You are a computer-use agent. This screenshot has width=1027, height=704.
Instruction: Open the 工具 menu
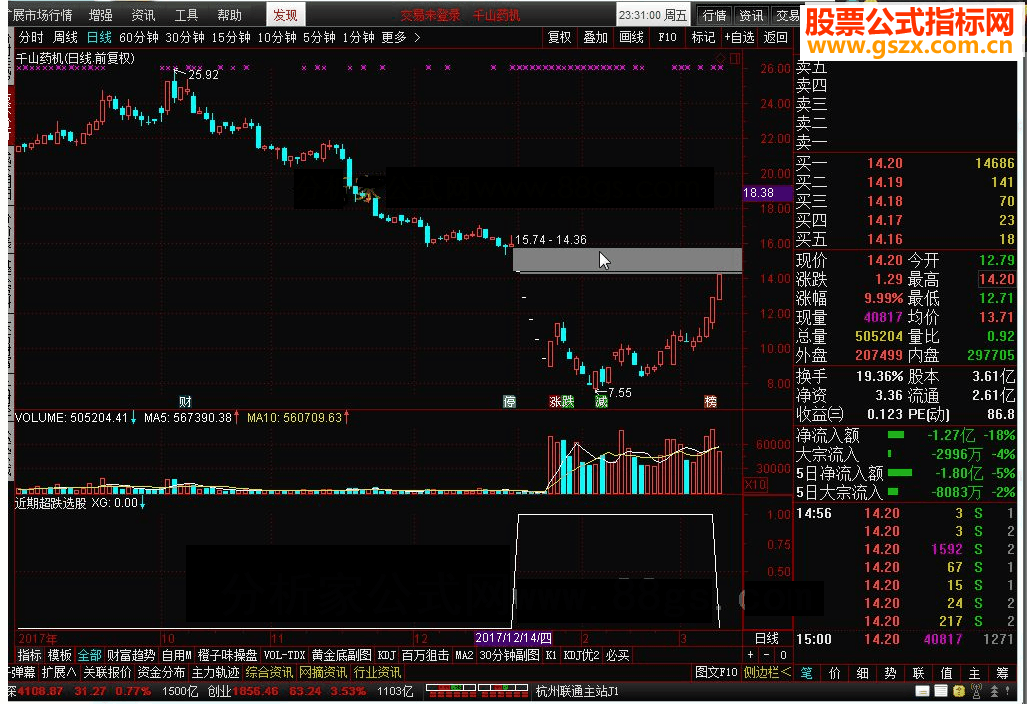(x=186, y=15)
